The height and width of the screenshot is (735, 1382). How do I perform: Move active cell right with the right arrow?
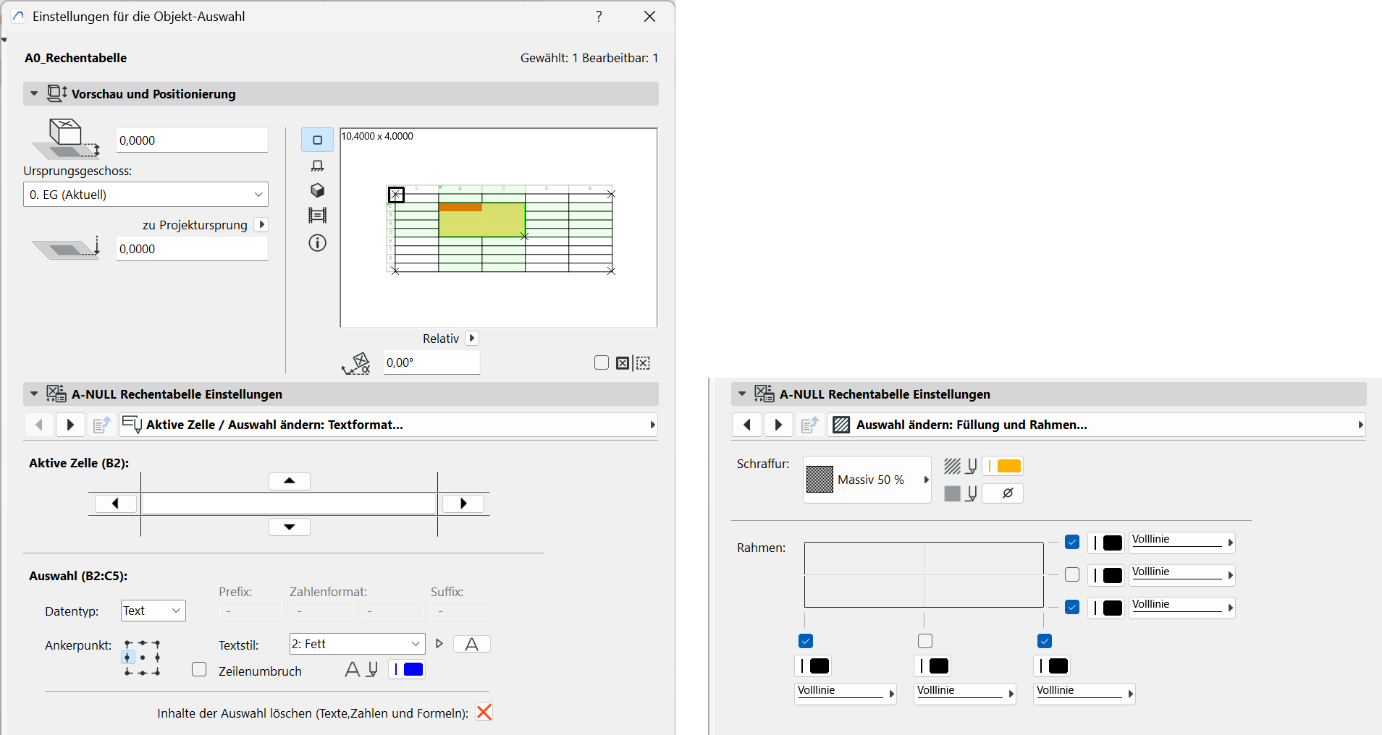[463, 503]
